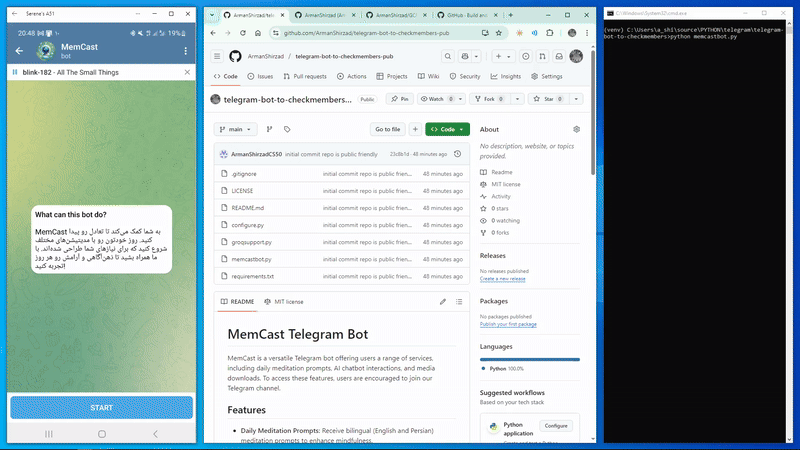Open browser Extensions puzzle icon
The height and width of the screenshot is (450, 800).
coord(549,33)
